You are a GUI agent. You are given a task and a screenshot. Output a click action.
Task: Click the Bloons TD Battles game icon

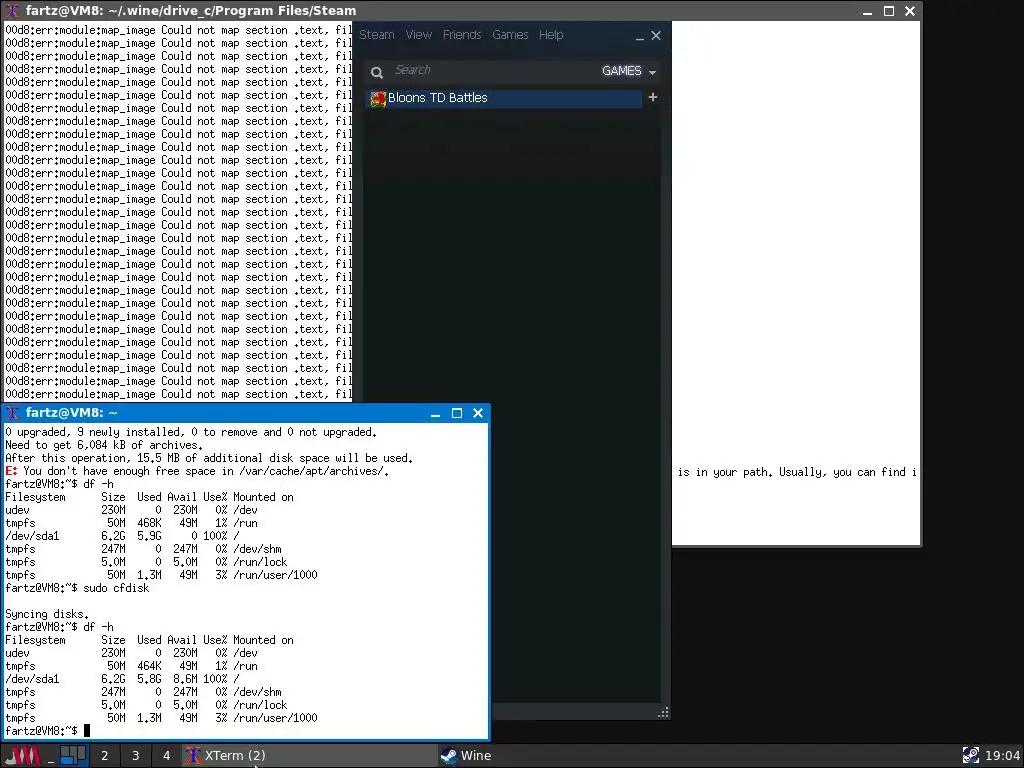click(378, 99)
